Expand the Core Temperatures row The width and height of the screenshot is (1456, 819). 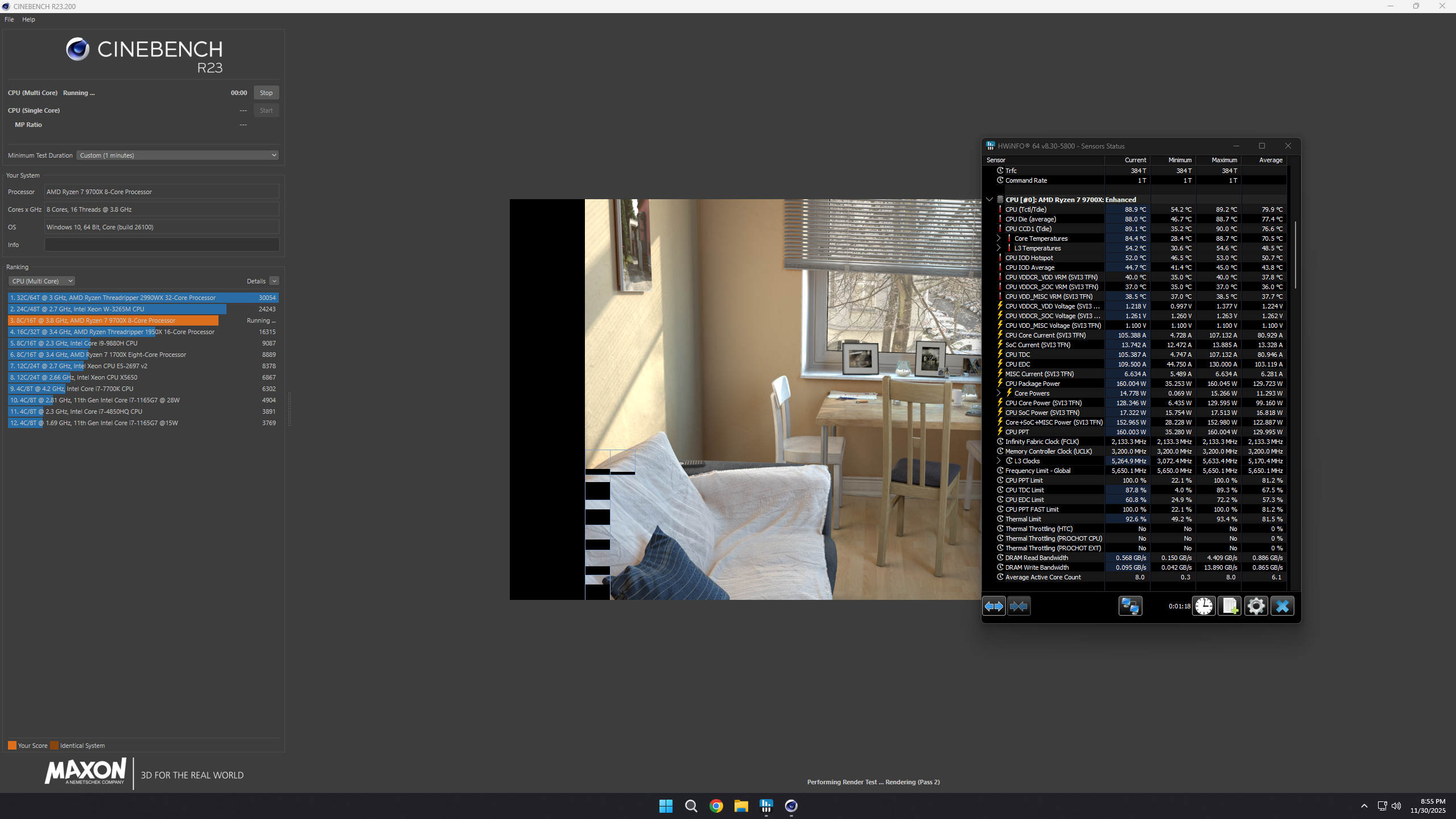pos(999,238)
